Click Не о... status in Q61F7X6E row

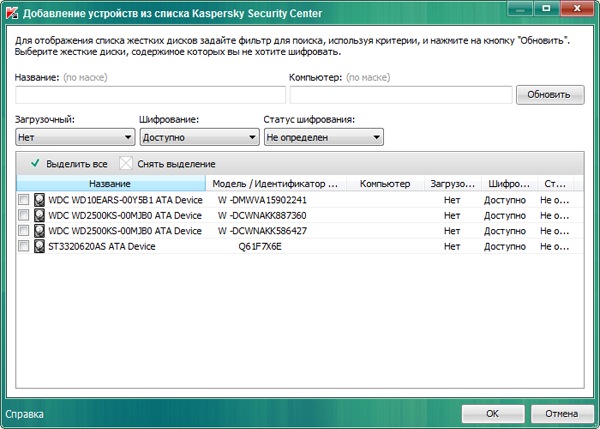pos(554,246)
